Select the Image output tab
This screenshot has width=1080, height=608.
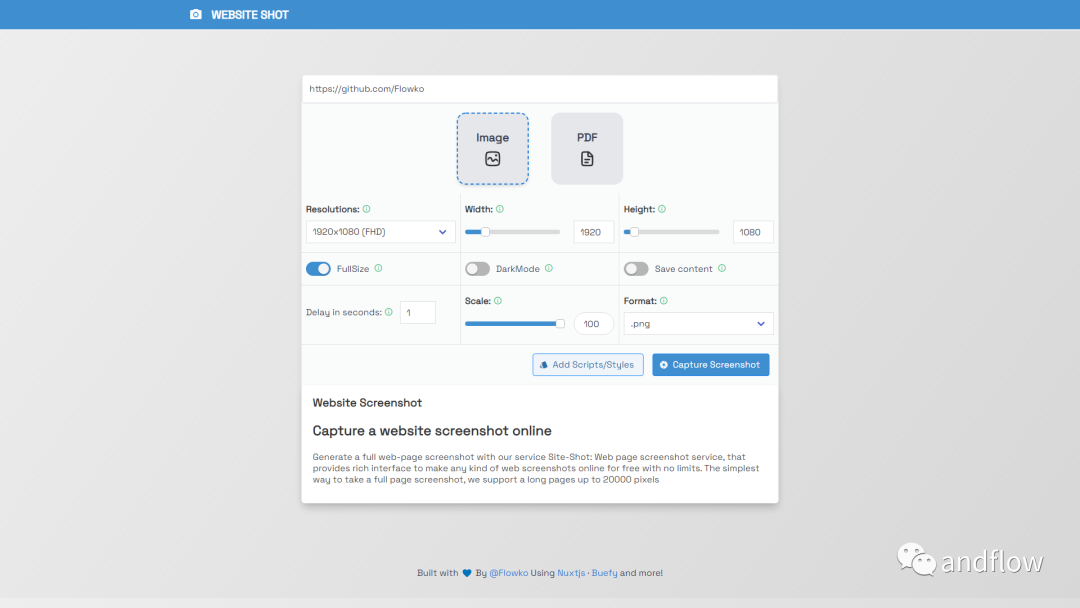pyautogui.click(x=492, y=149)
